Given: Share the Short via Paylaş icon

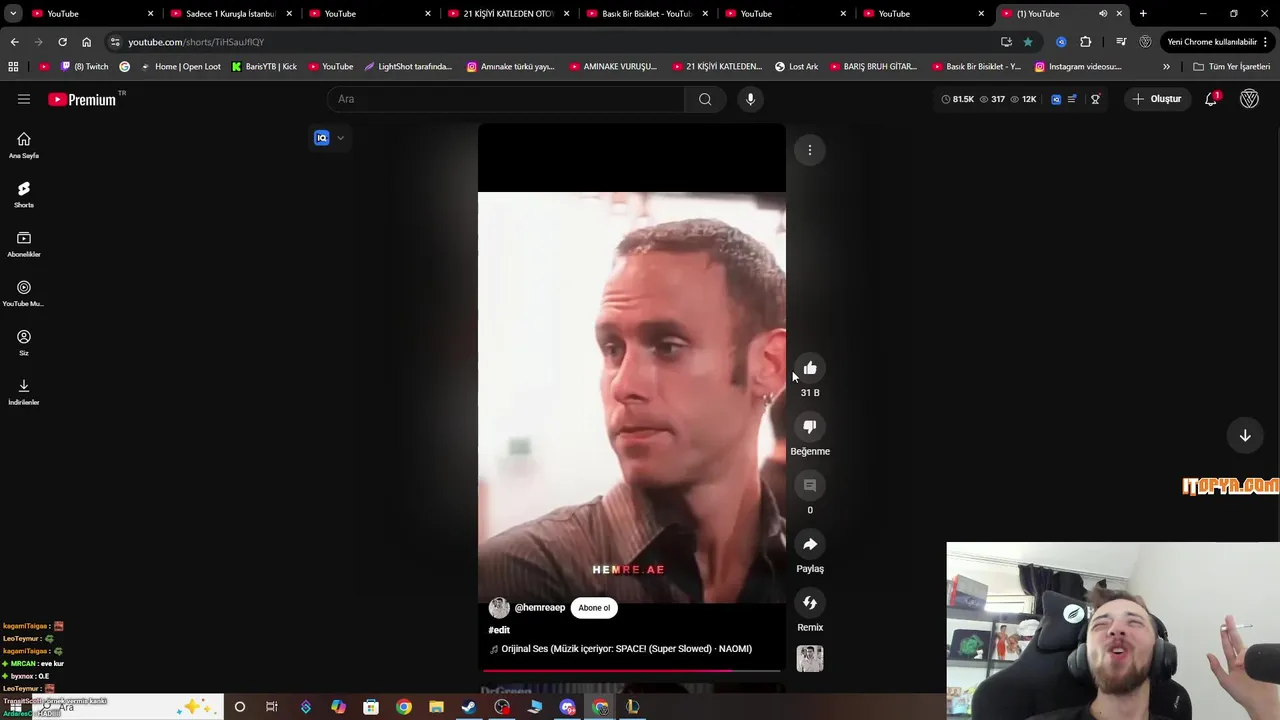Looking at the screenshot, I should click(x=810, y=544).
